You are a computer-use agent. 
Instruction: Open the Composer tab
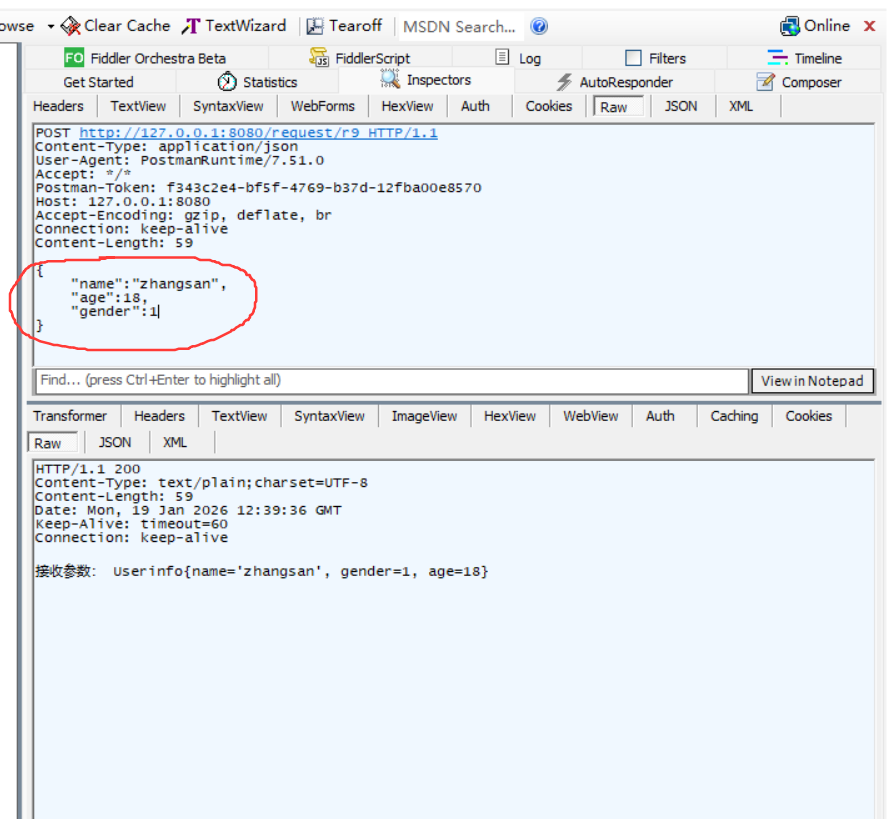point(798,83)
